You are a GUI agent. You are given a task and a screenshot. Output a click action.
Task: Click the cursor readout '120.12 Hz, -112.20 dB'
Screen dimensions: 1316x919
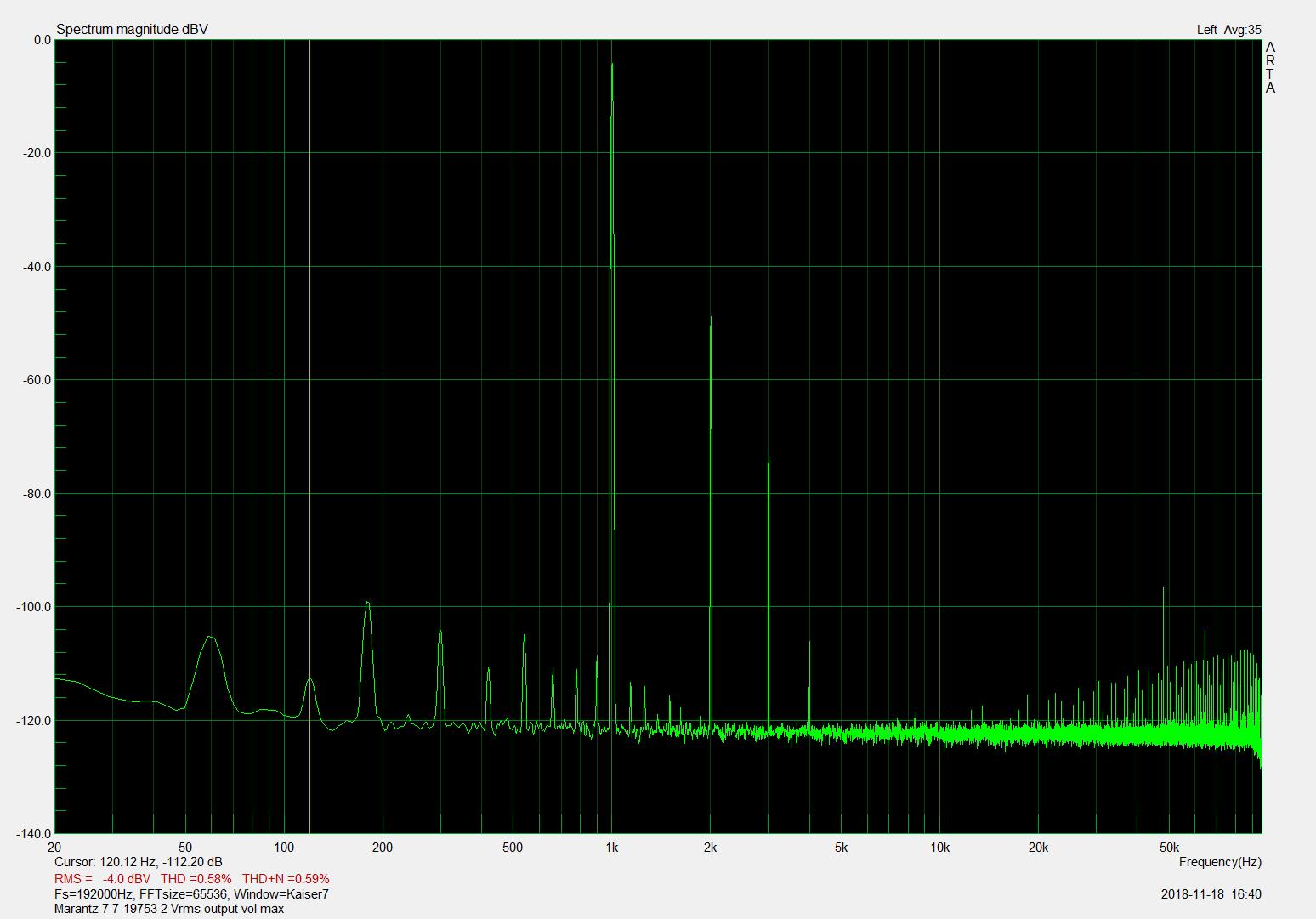(161, 862)
